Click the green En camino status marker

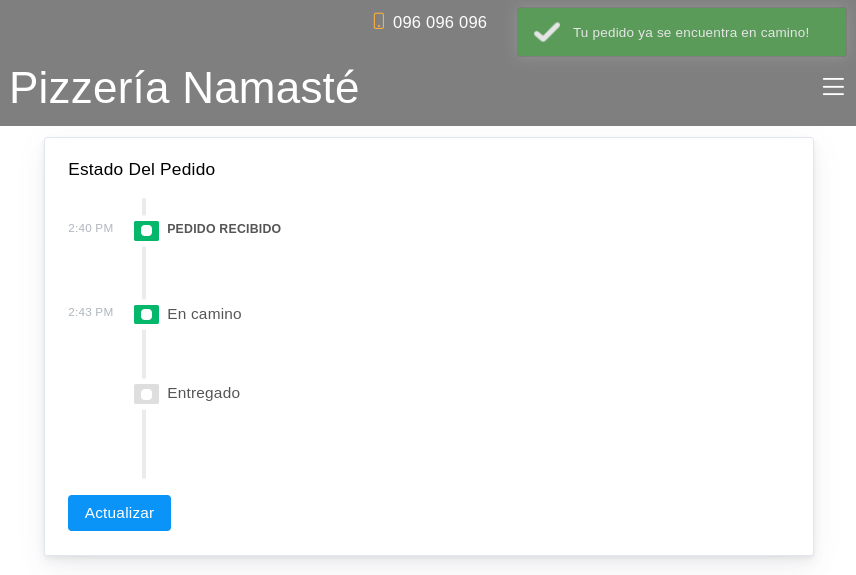(146, 314)
